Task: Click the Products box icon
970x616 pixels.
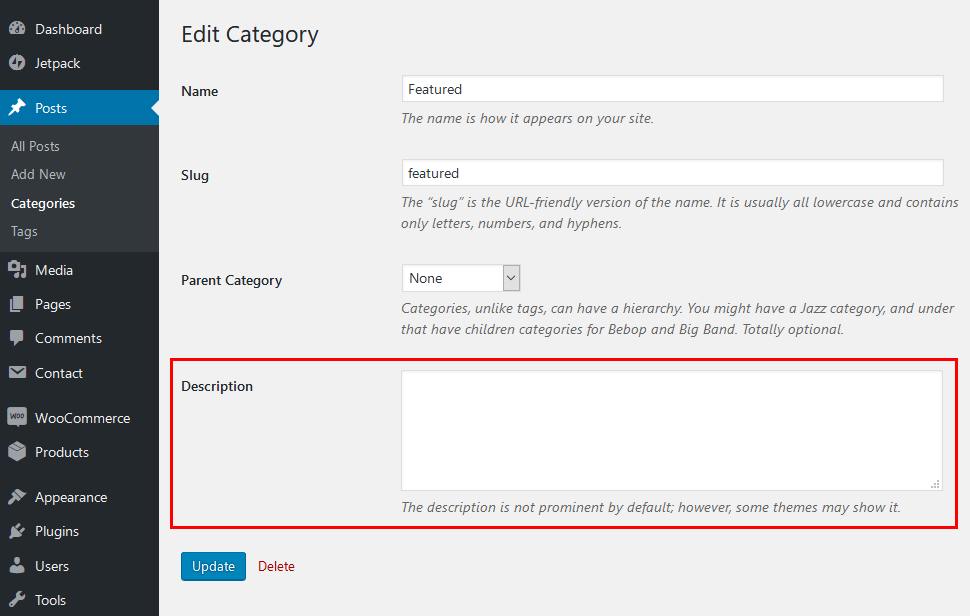Action: (17, 451)
